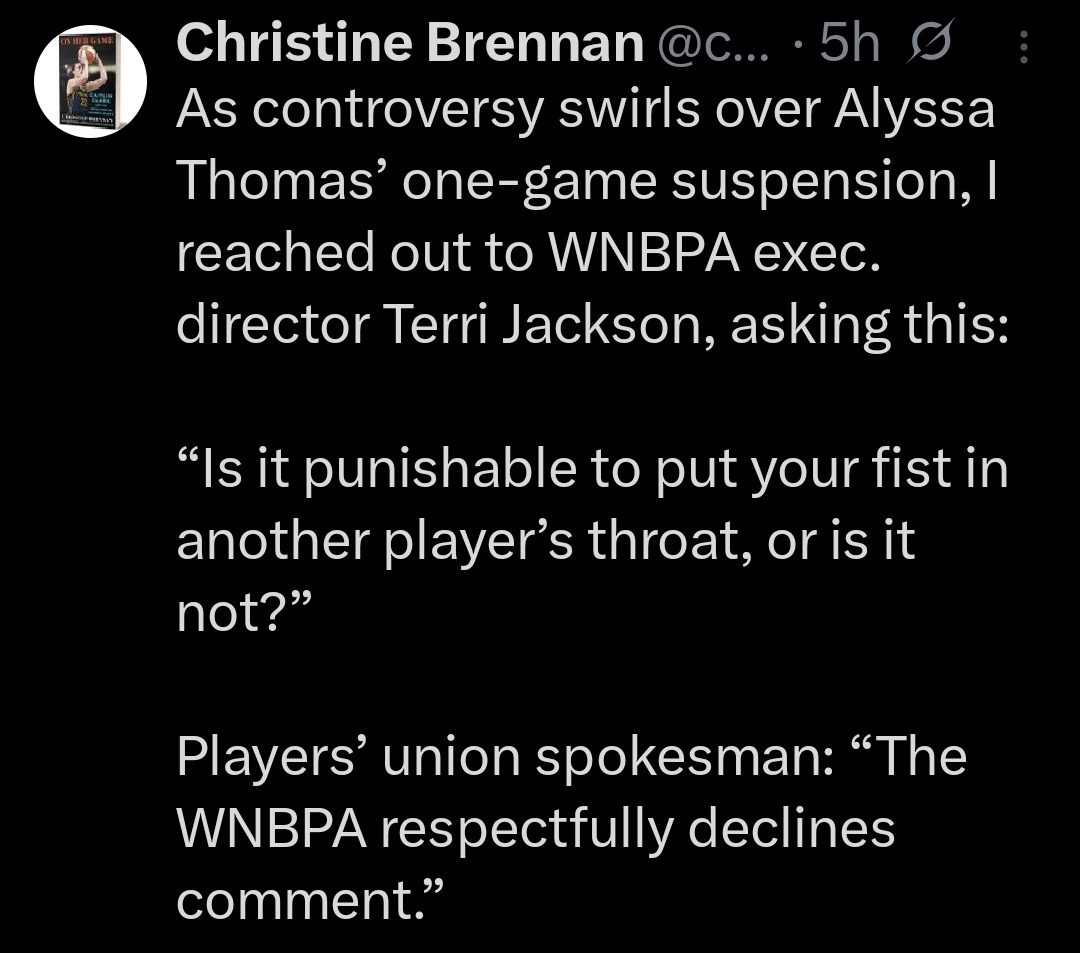Click the line starting "As controversy swirls"
The image size is (1080, 953).
[585, 110]
